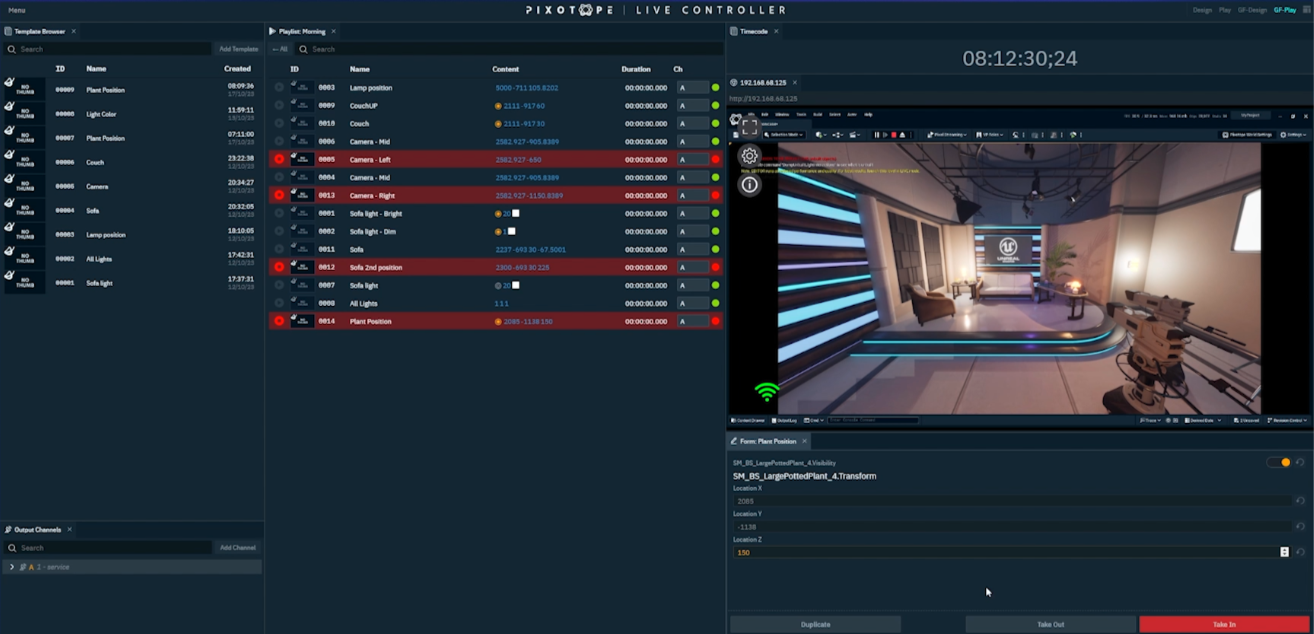1314x634 pixels.
Task: Click the red on-air circle for Camera - Right
Action: [x=279, y=196]
